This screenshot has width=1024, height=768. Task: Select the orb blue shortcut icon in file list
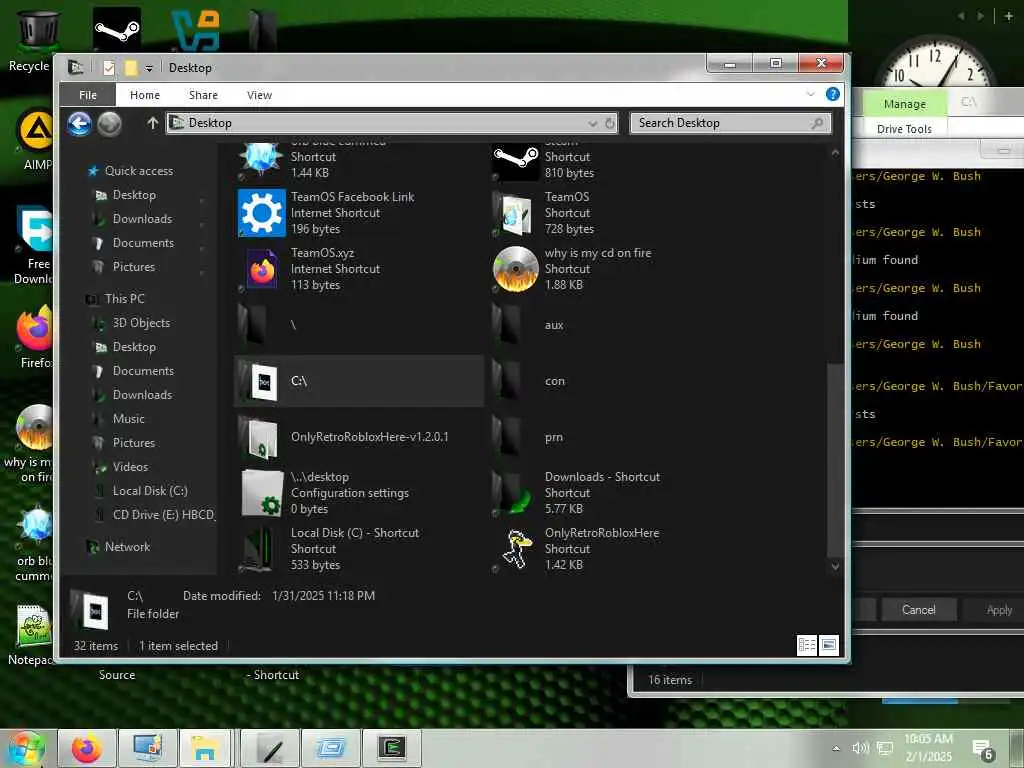(x=261, y=161)
